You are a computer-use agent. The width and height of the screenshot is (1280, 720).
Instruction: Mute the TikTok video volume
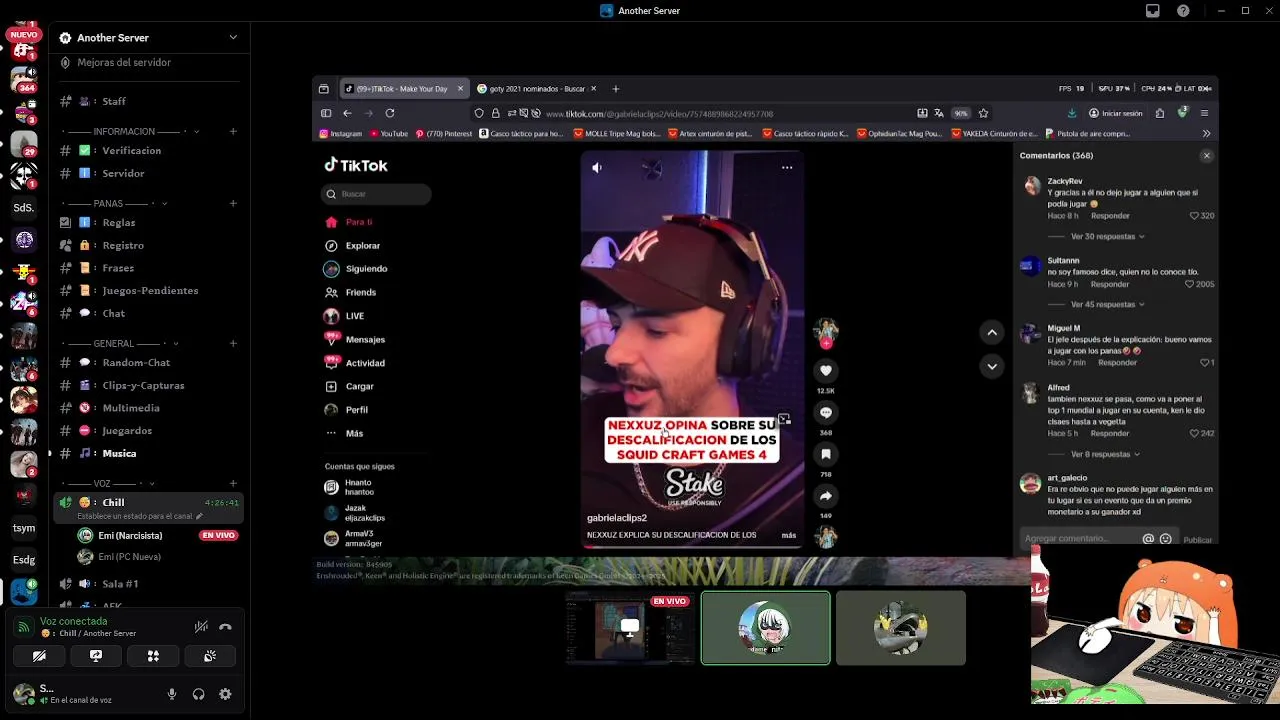point(596,168)
